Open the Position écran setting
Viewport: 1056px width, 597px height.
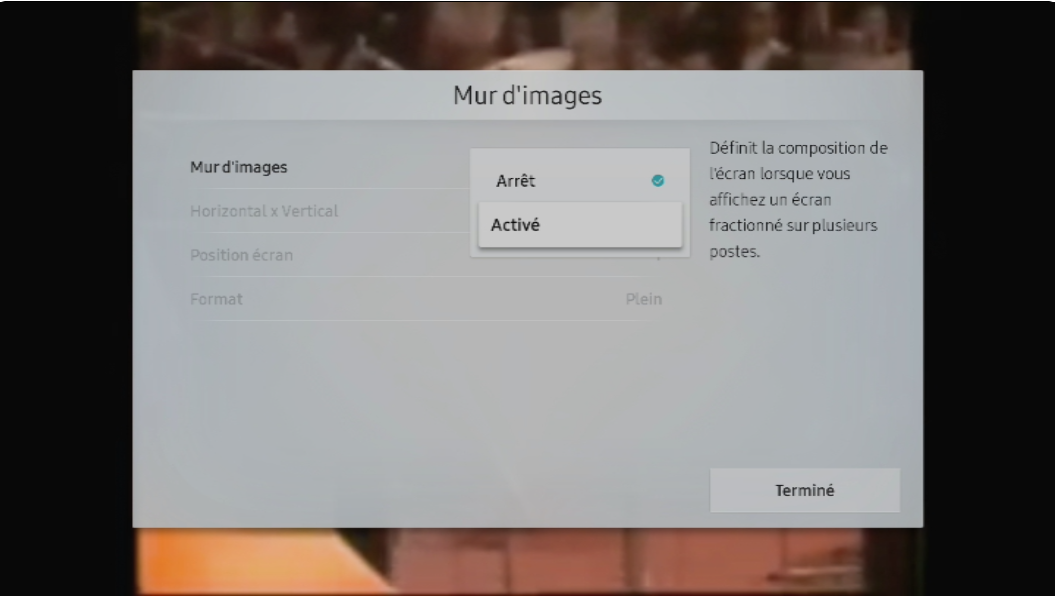(x=241, y=255)
